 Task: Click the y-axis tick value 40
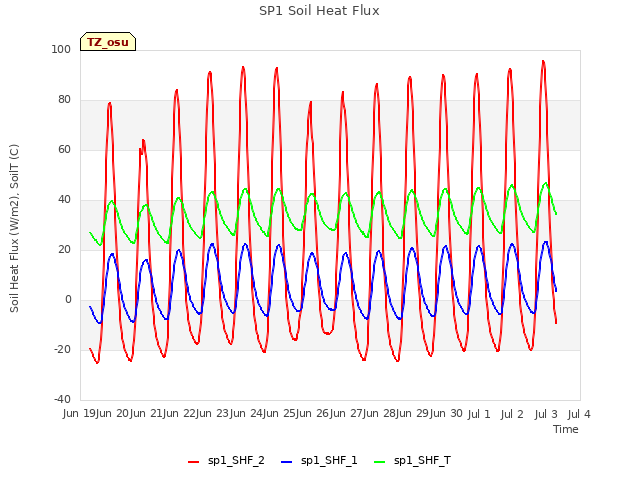[64, 200]
